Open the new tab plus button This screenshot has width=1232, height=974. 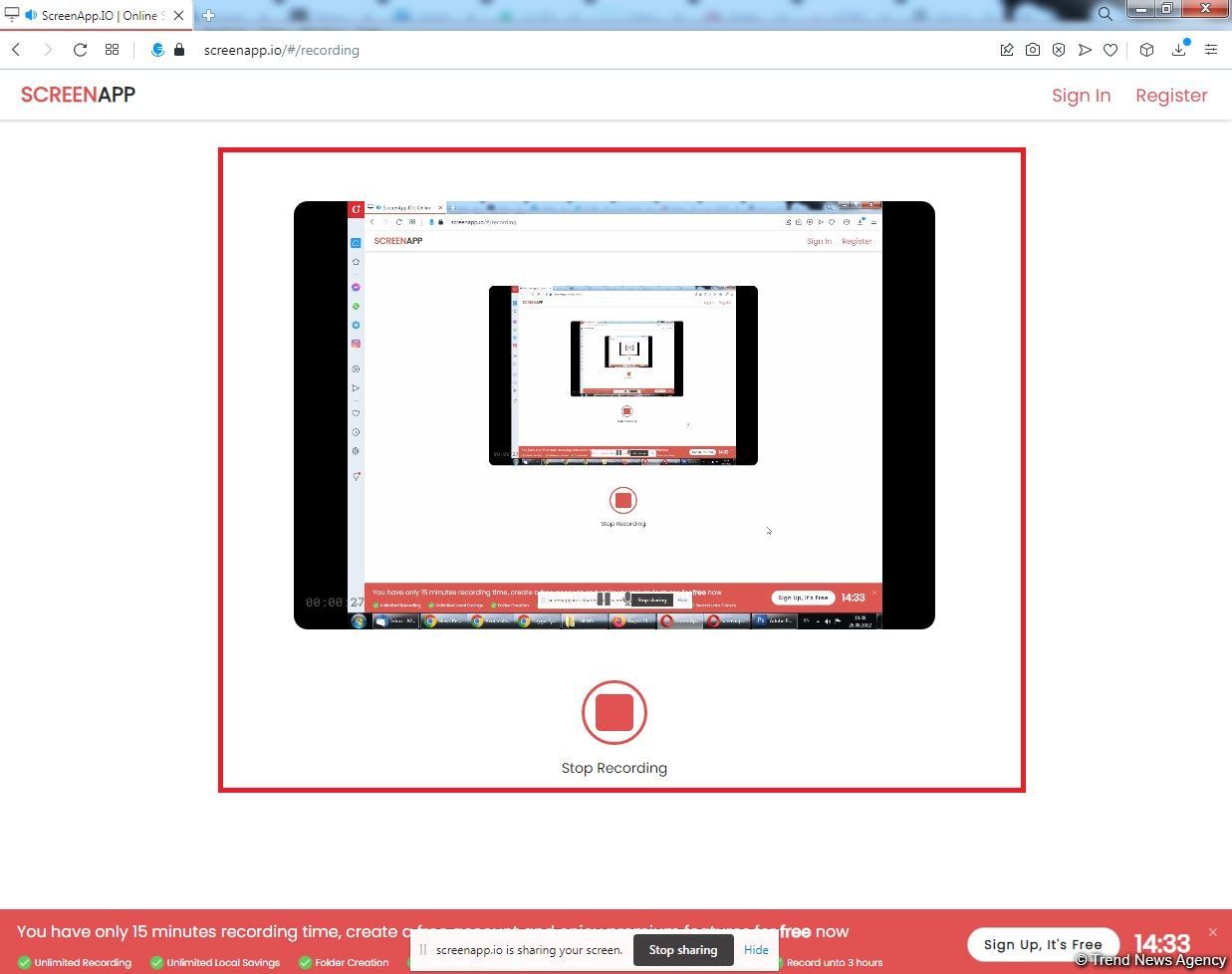pyautogui.click(x=208, y=15)
